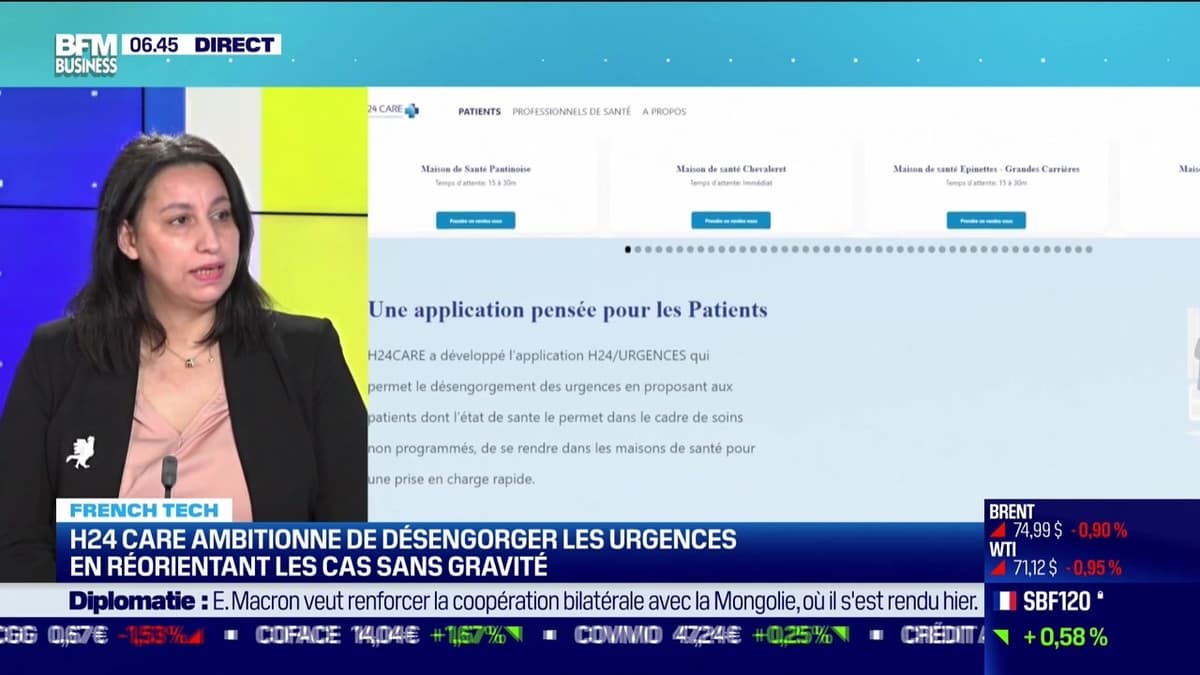Click the 'DIRECT' live indicator
This screenshot has width=1200, height=675.
pos(234,44)
